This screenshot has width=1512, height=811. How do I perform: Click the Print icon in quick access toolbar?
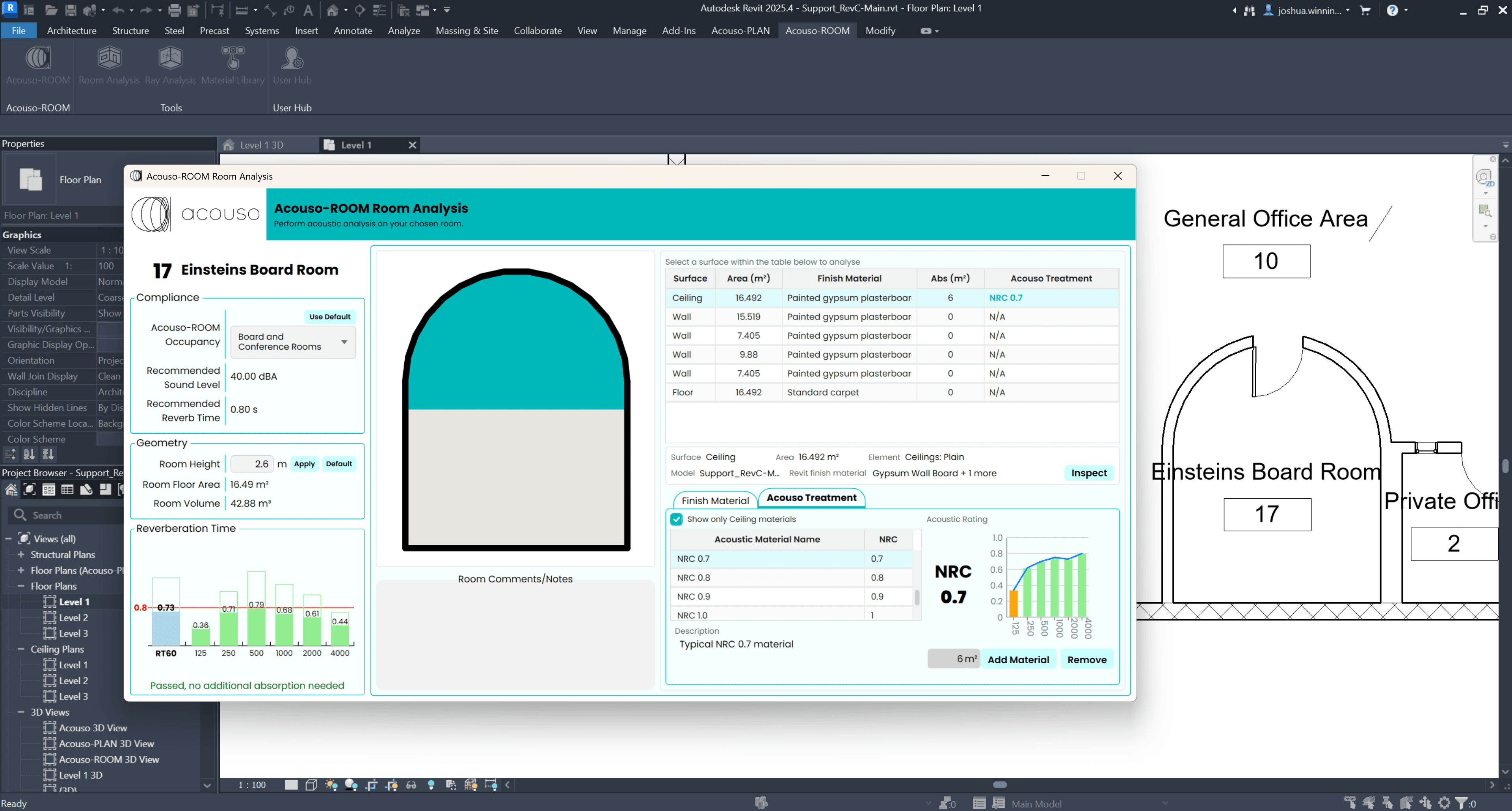point(175,10)
